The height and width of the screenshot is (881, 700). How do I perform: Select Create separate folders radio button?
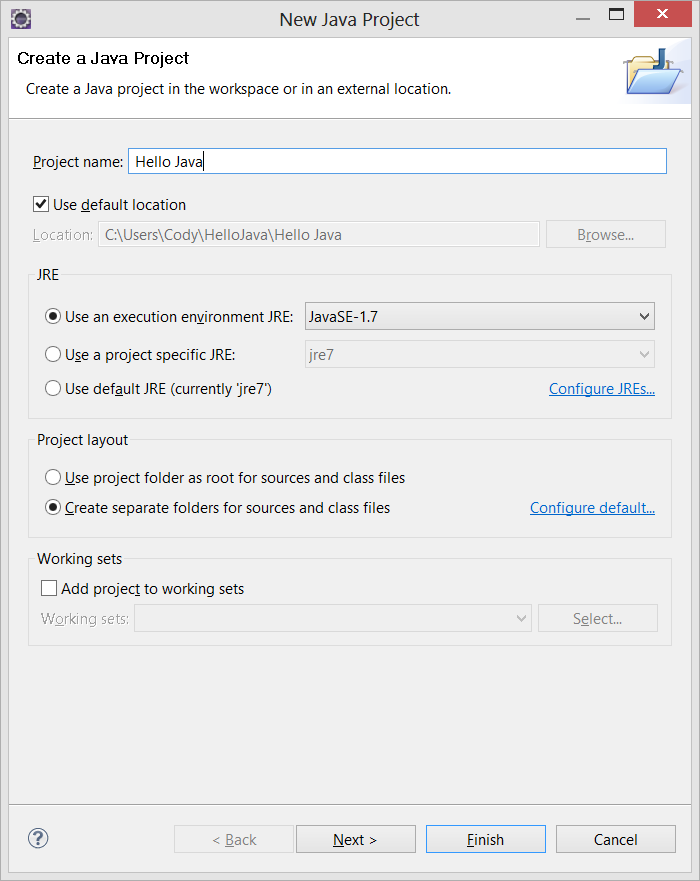pos(53,507)
